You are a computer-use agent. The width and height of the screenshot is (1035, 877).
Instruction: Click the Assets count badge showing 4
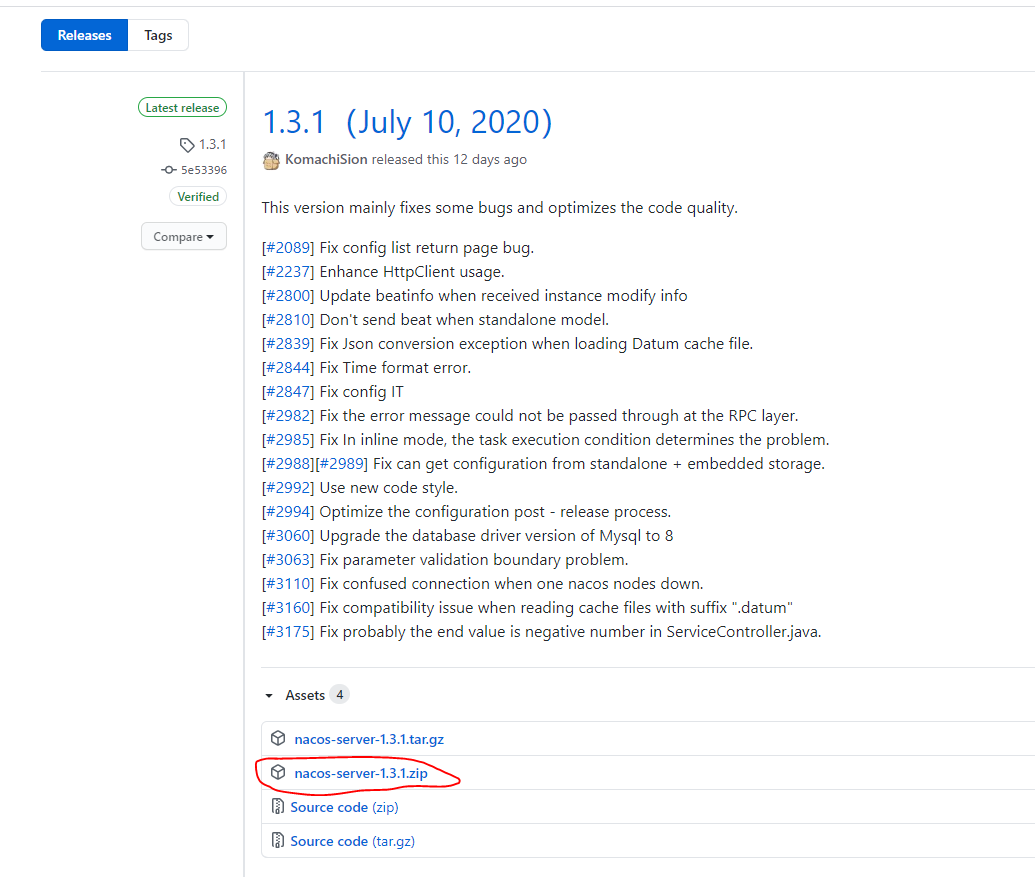point(338,694)
